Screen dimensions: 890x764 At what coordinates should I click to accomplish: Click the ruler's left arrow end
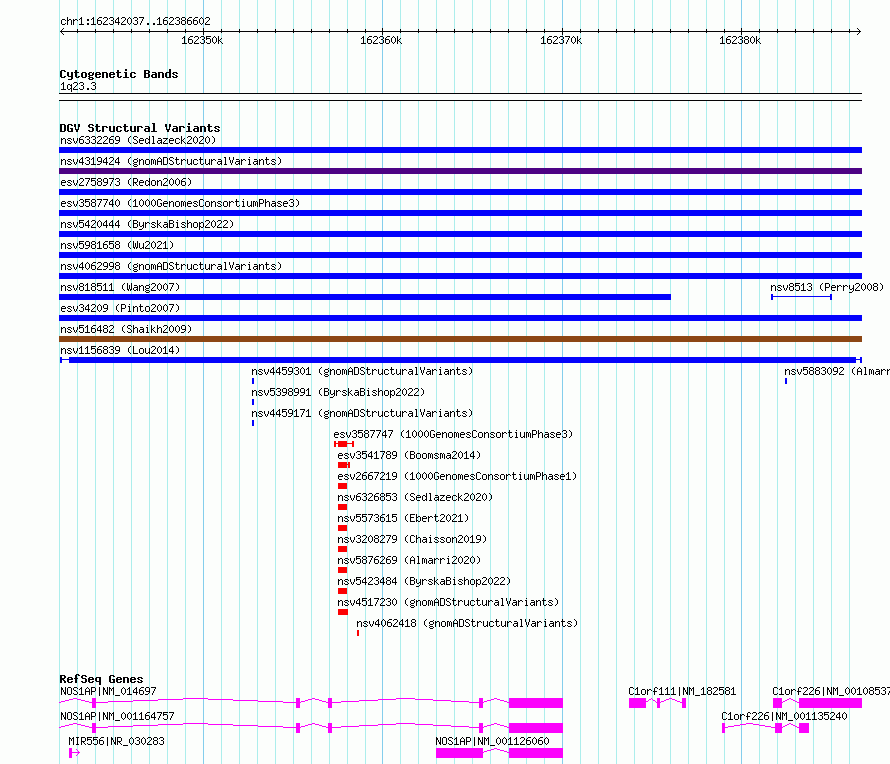pyautogui.click(x=62, y=31)
